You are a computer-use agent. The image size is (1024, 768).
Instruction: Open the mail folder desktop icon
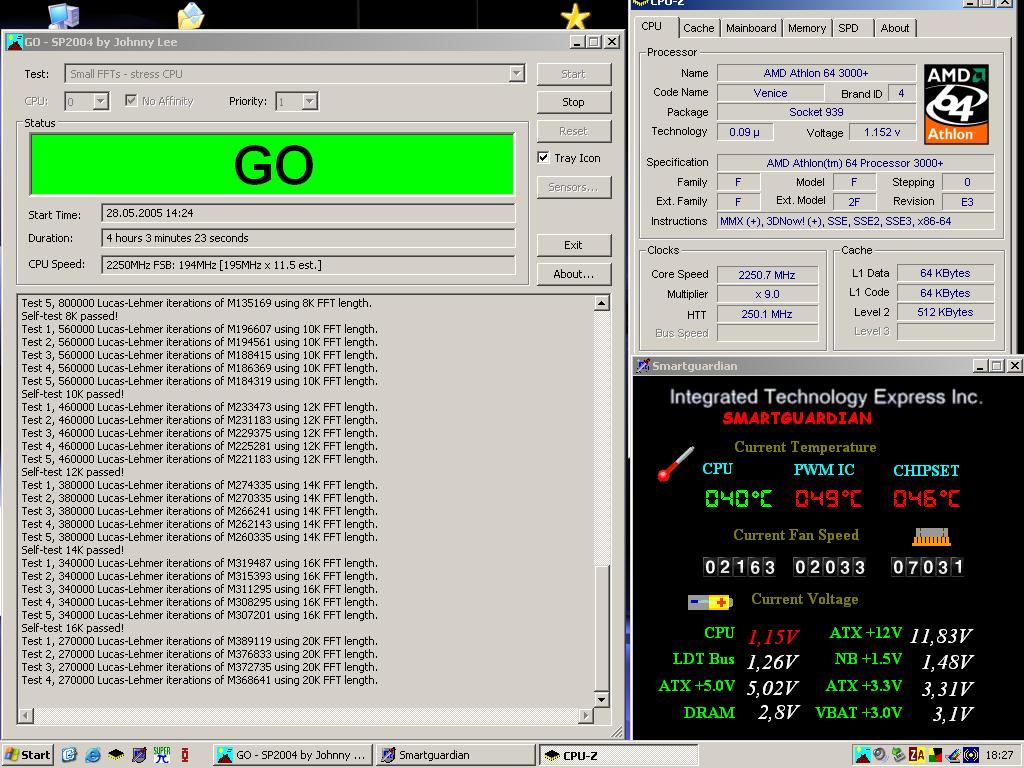(x=191, y=15)
